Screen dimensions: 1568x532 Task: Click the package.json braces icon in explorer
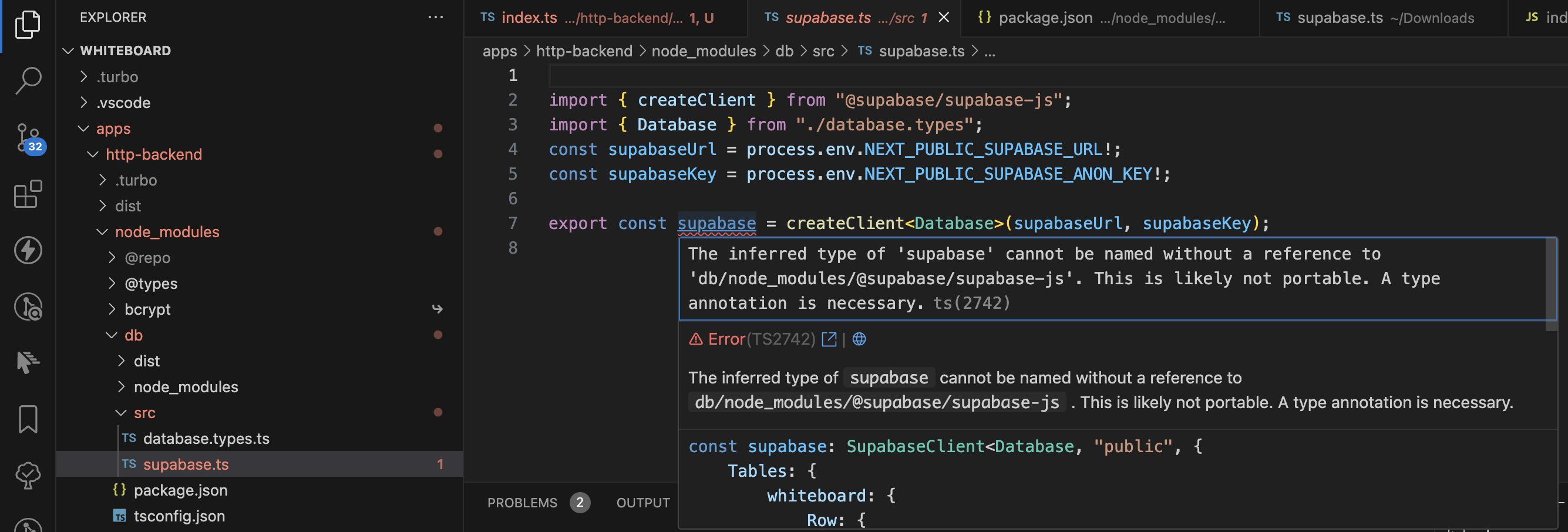(x=119, y=490)
